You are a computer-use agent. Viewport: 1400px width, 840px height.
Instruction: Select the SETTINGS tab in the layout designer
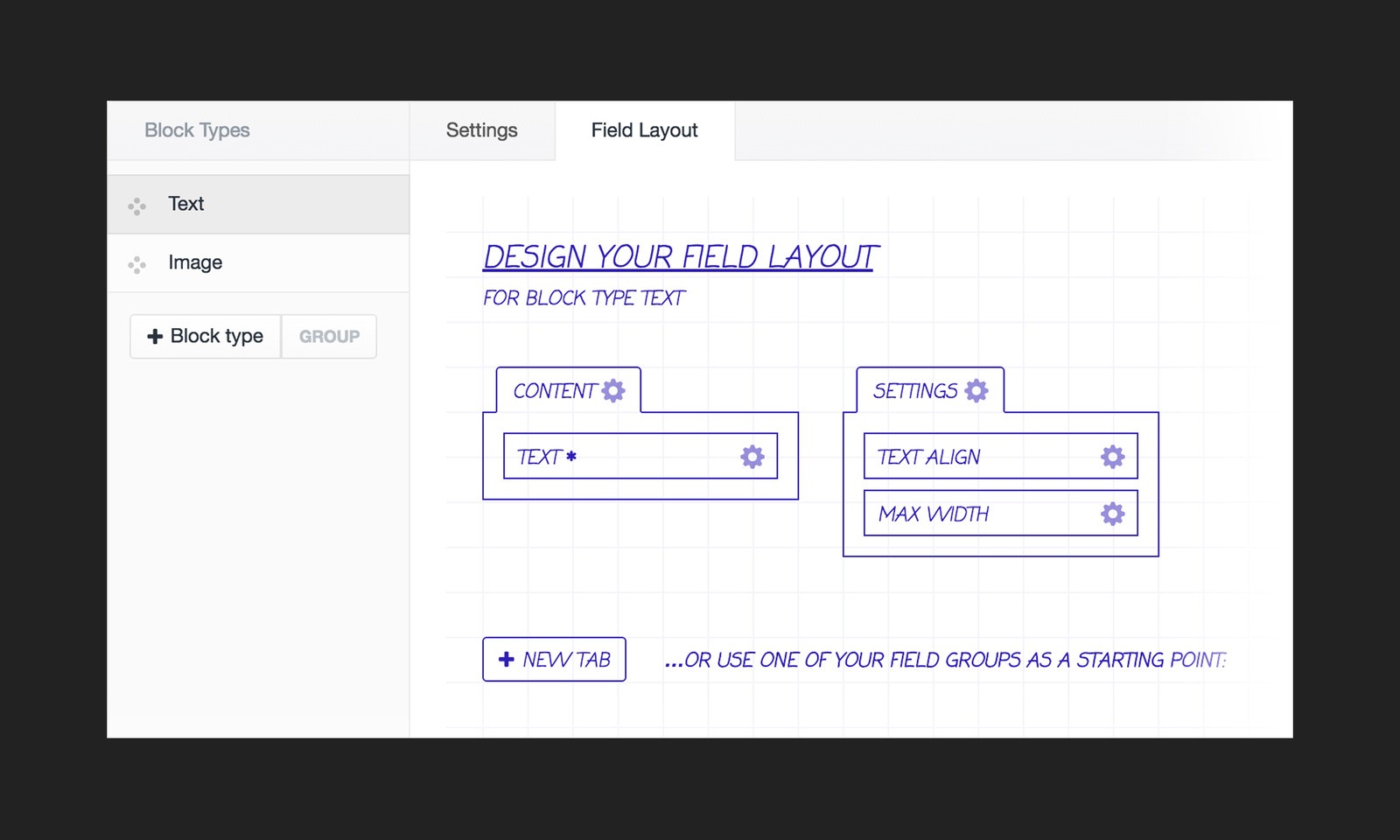(x=915, y=391)
